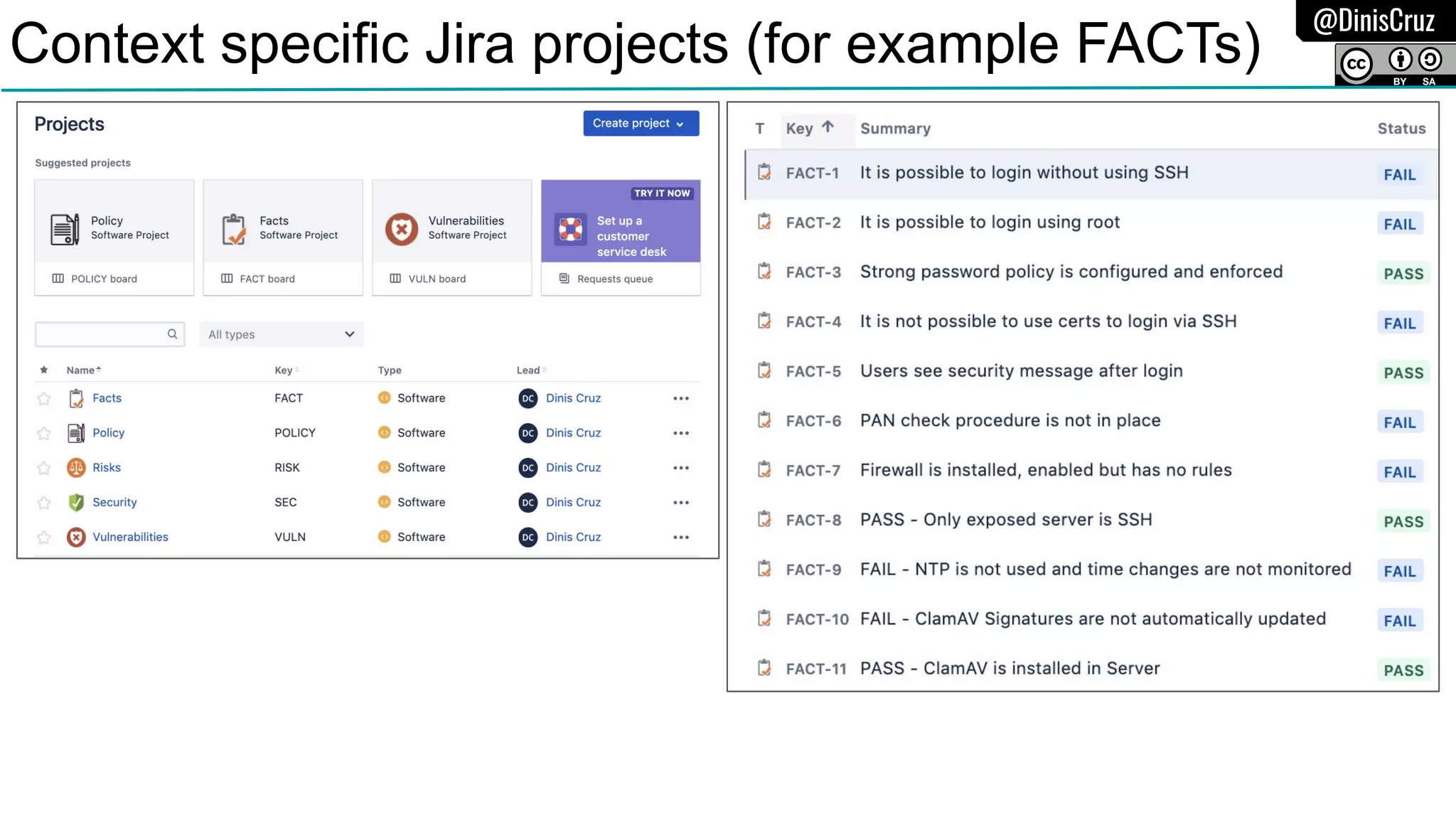The width and height of the screenshot is (1456, 819).
Task: Click the PASS status badge for FACT-5
Action: (x=1403, y=373)
